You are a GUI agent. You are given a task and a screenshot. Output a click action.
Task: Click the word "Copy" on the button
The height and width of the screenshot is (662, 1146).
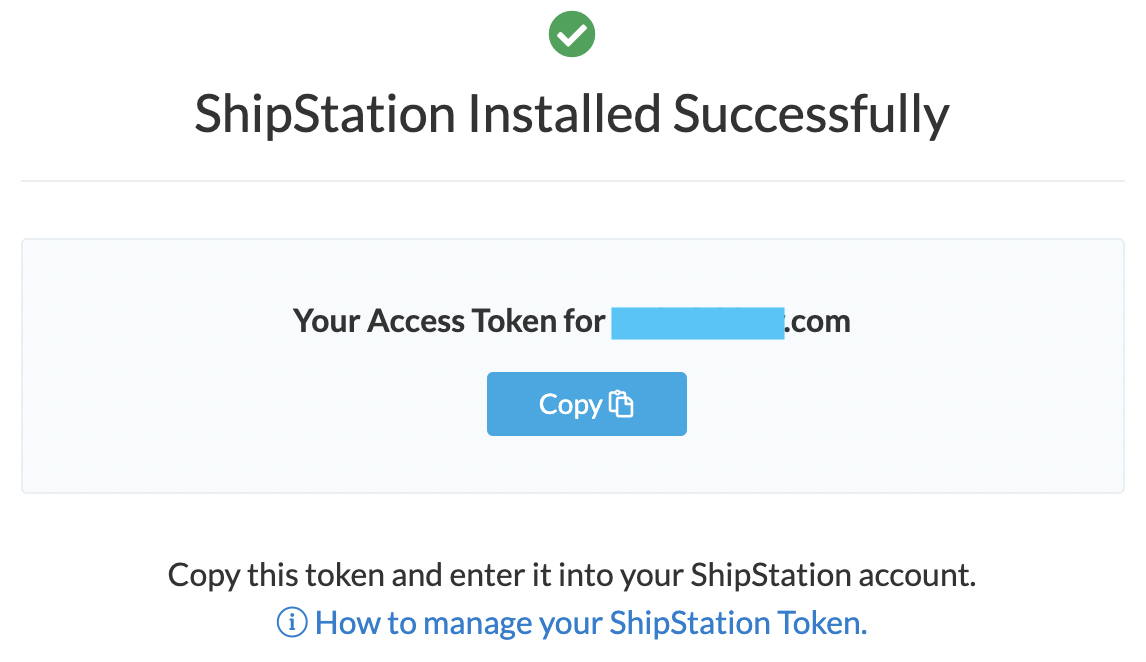569,404
